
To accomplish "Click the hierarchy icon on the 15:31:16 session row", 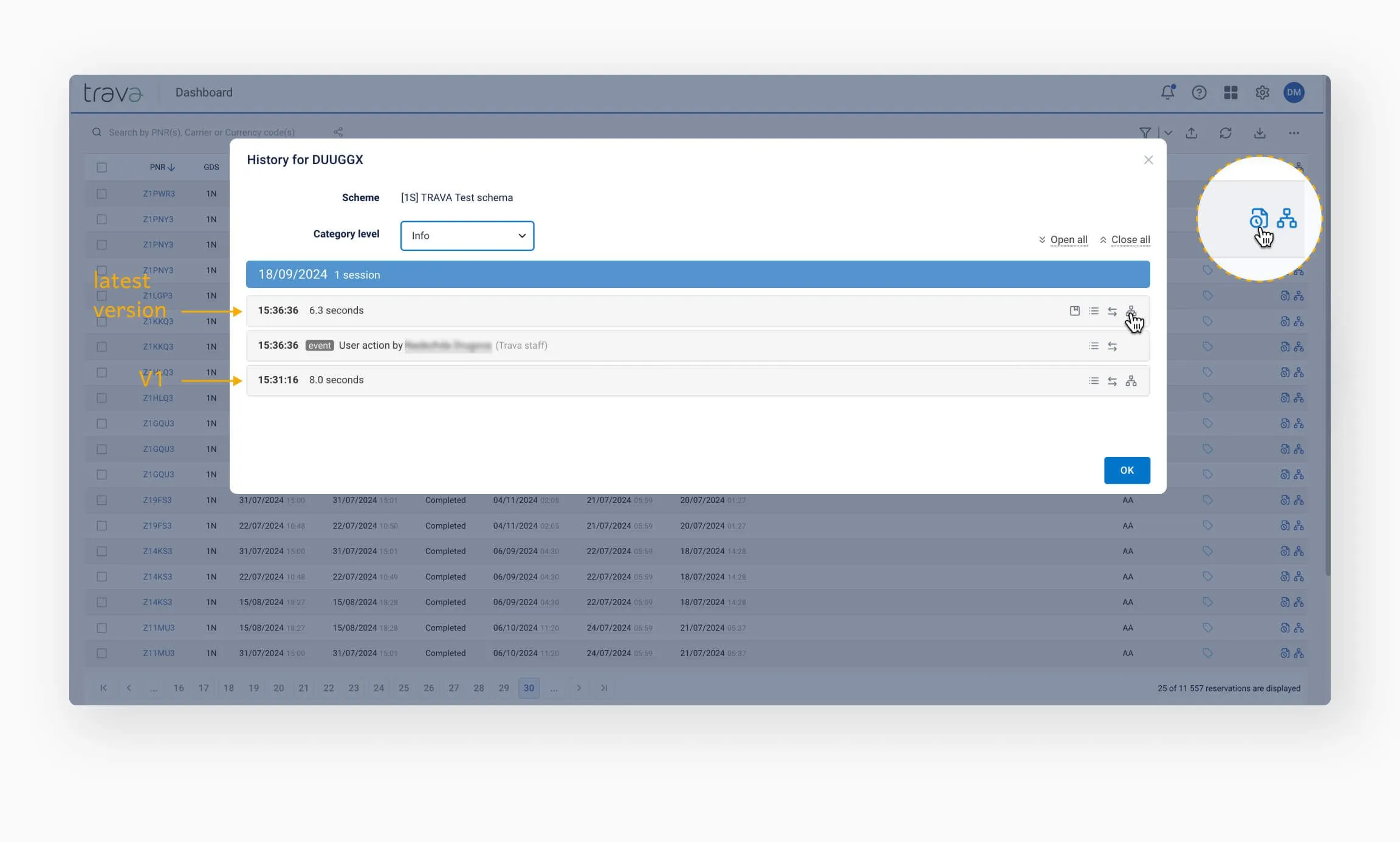I will click(x=1131, y=381).
